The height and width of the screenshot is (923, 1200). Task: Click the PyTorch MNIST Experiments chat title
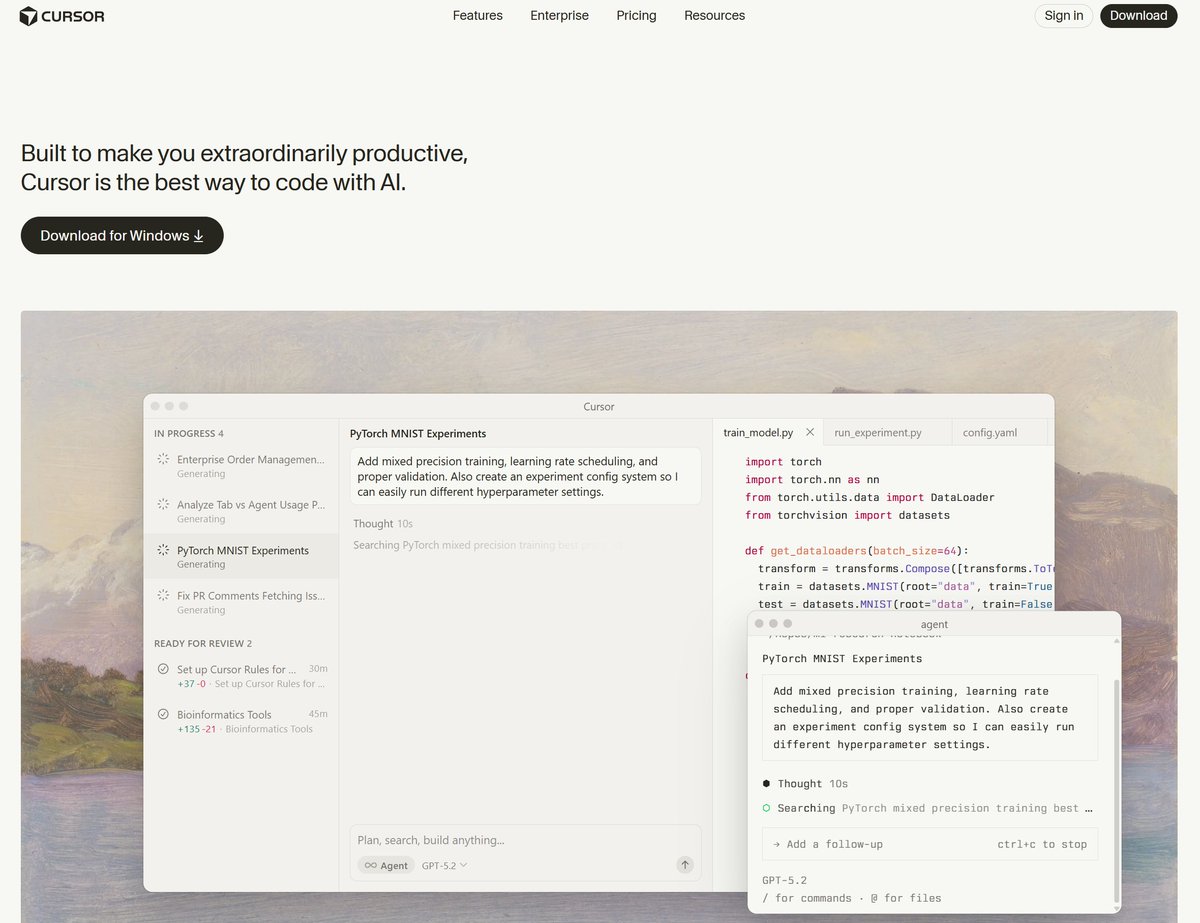[x=418, y=434]
